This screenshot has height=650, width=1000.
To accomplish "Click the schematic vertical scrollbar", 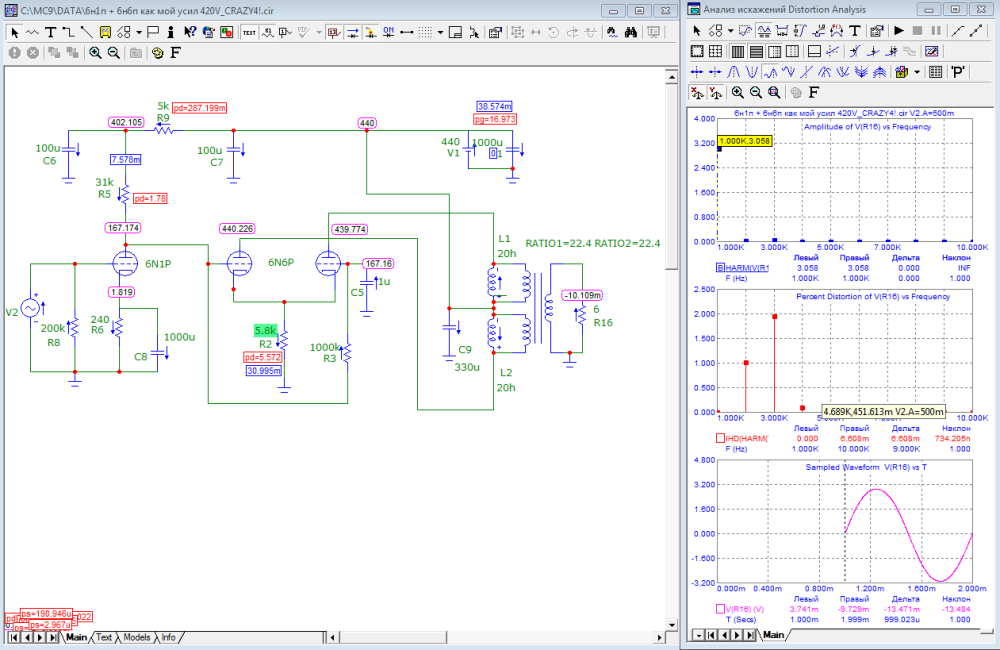I will (672, 350).
